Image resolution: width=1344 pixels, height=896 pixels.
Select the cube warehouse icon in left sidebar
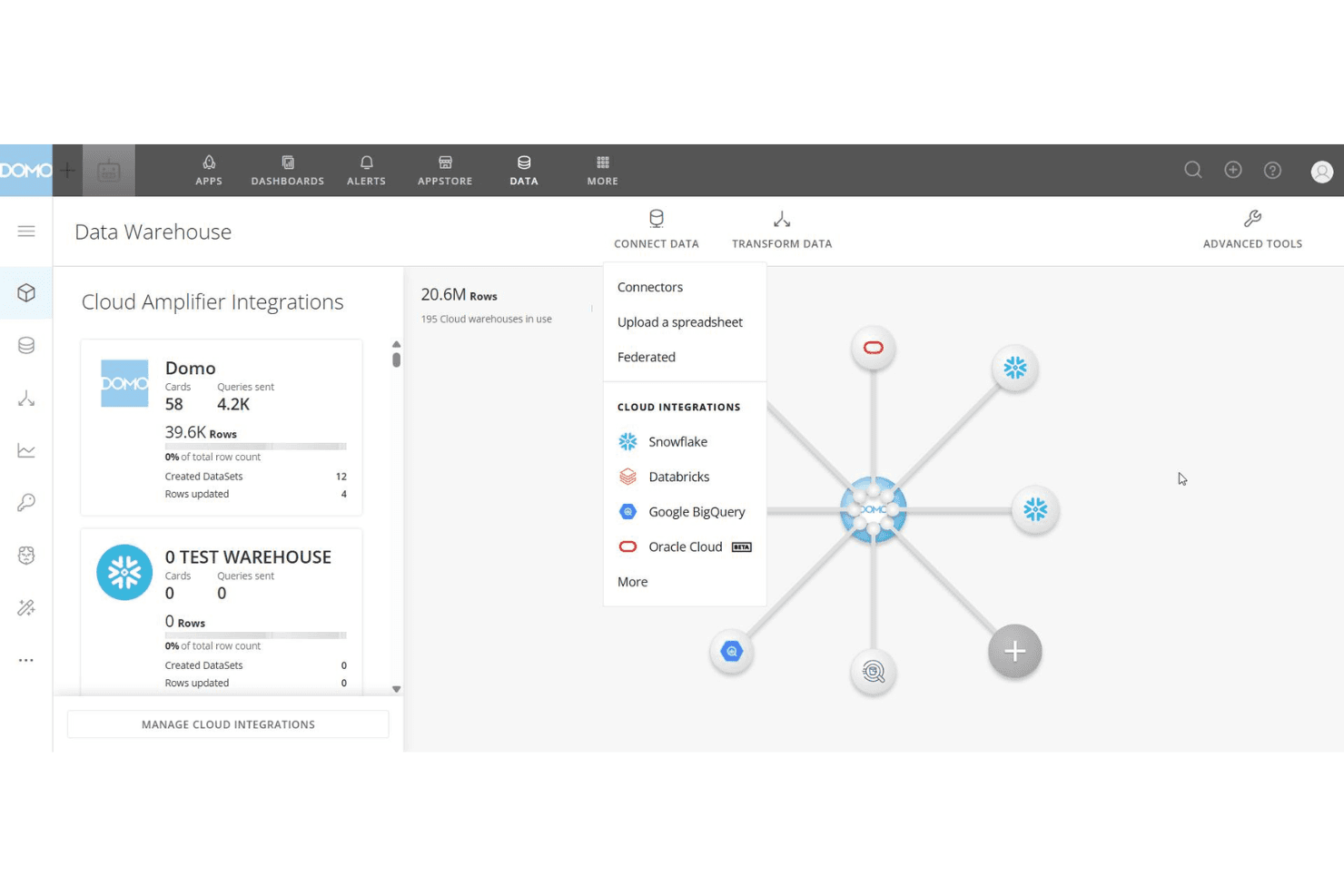click(x=26, y=292)
